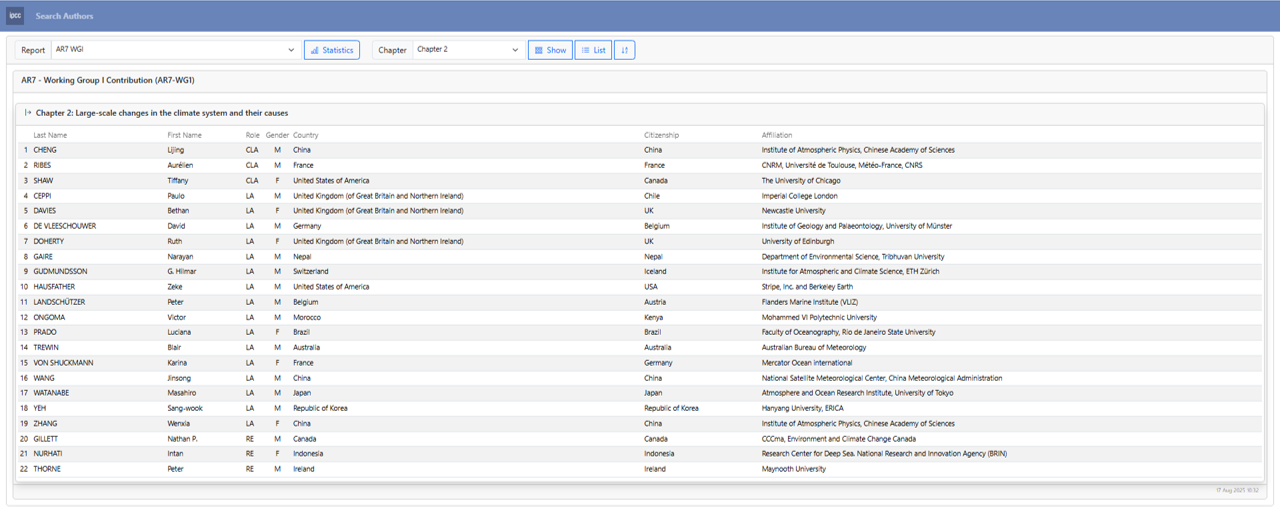1280x508 pixels.
Task: Click the Show grid button
Action: tap(550, 50)
